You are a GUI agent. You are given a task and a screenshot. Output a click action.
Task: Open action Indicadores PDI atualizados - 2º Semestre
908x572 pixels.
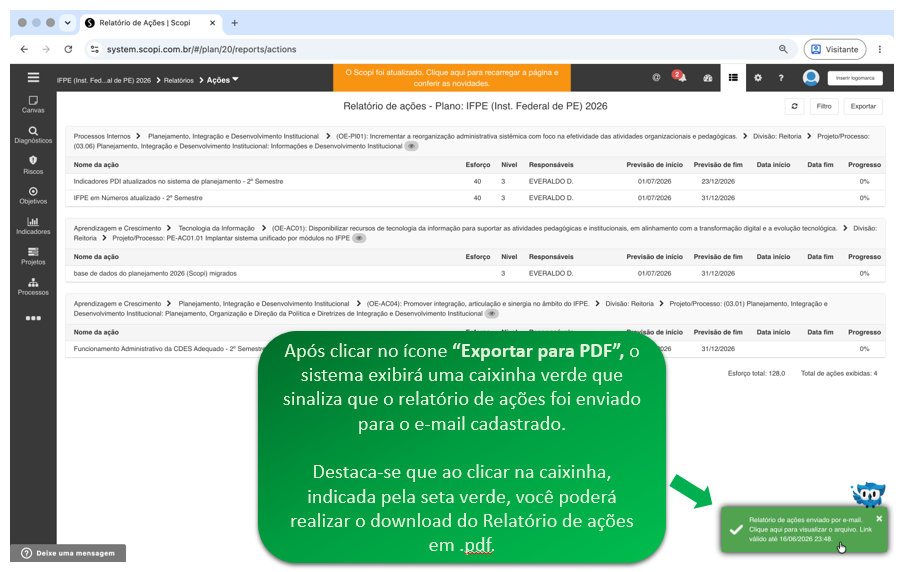tap(178, 181)
